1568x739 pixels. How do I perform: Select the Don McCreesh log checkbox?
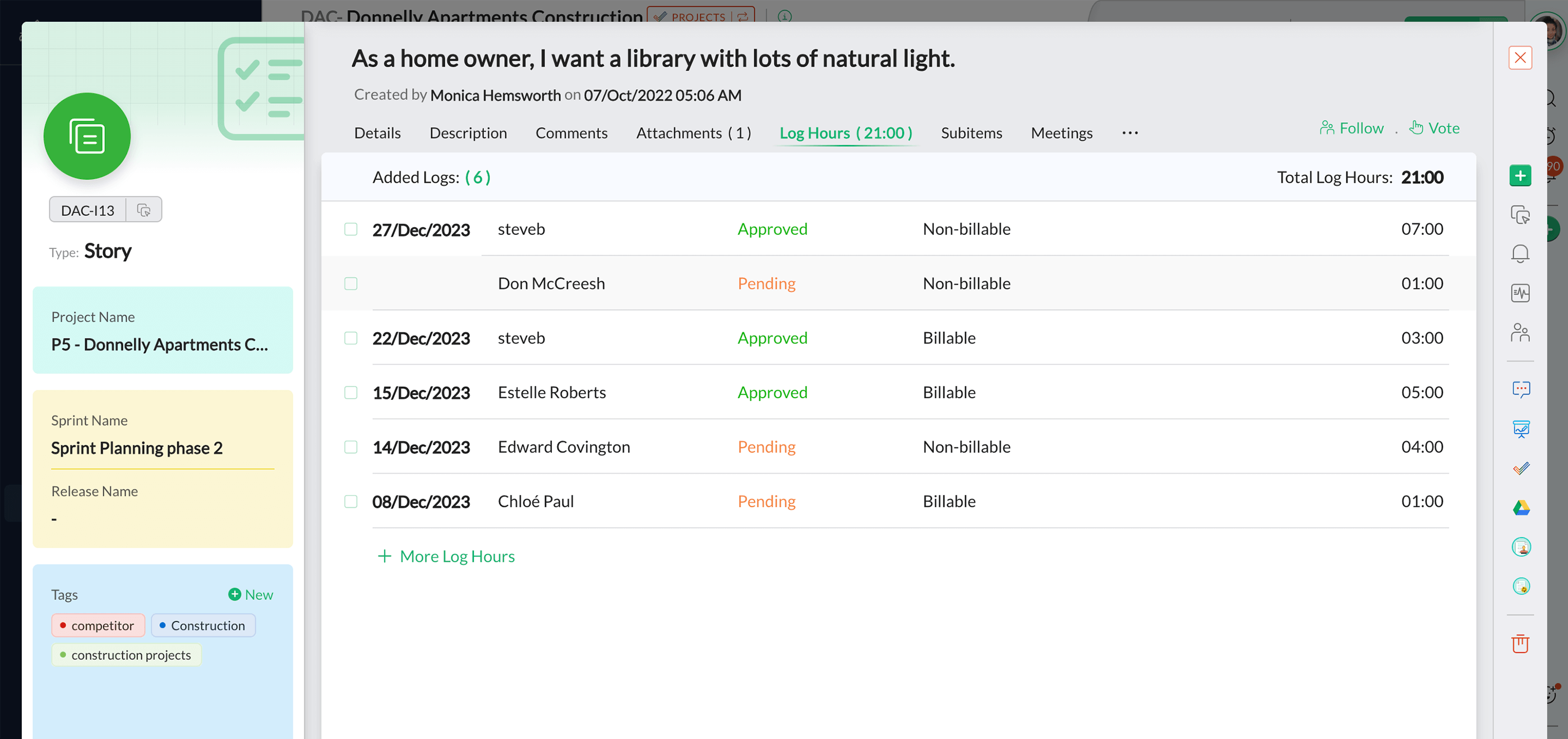351,284
